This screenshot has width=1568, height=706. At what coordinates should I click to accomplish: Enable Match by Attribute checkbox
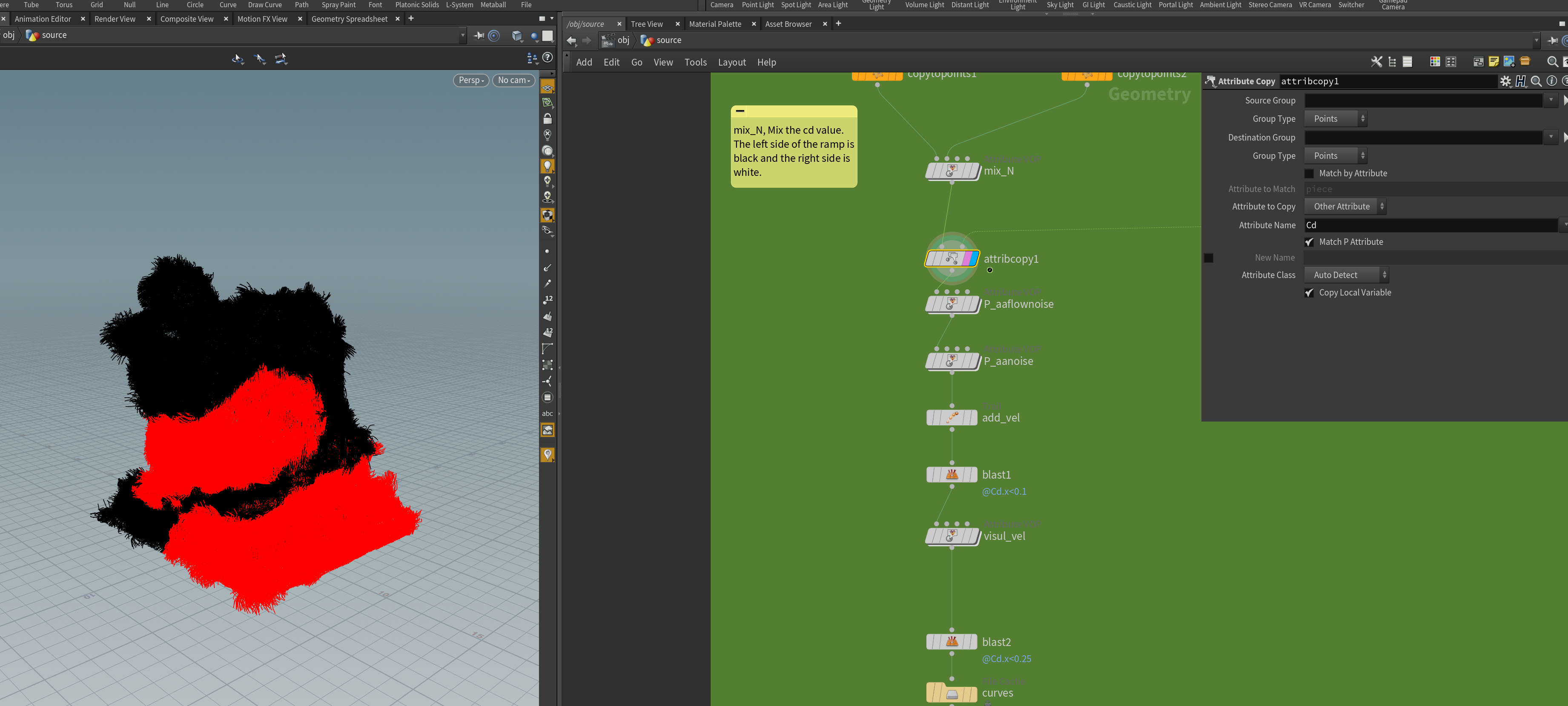click(1309, 173)
